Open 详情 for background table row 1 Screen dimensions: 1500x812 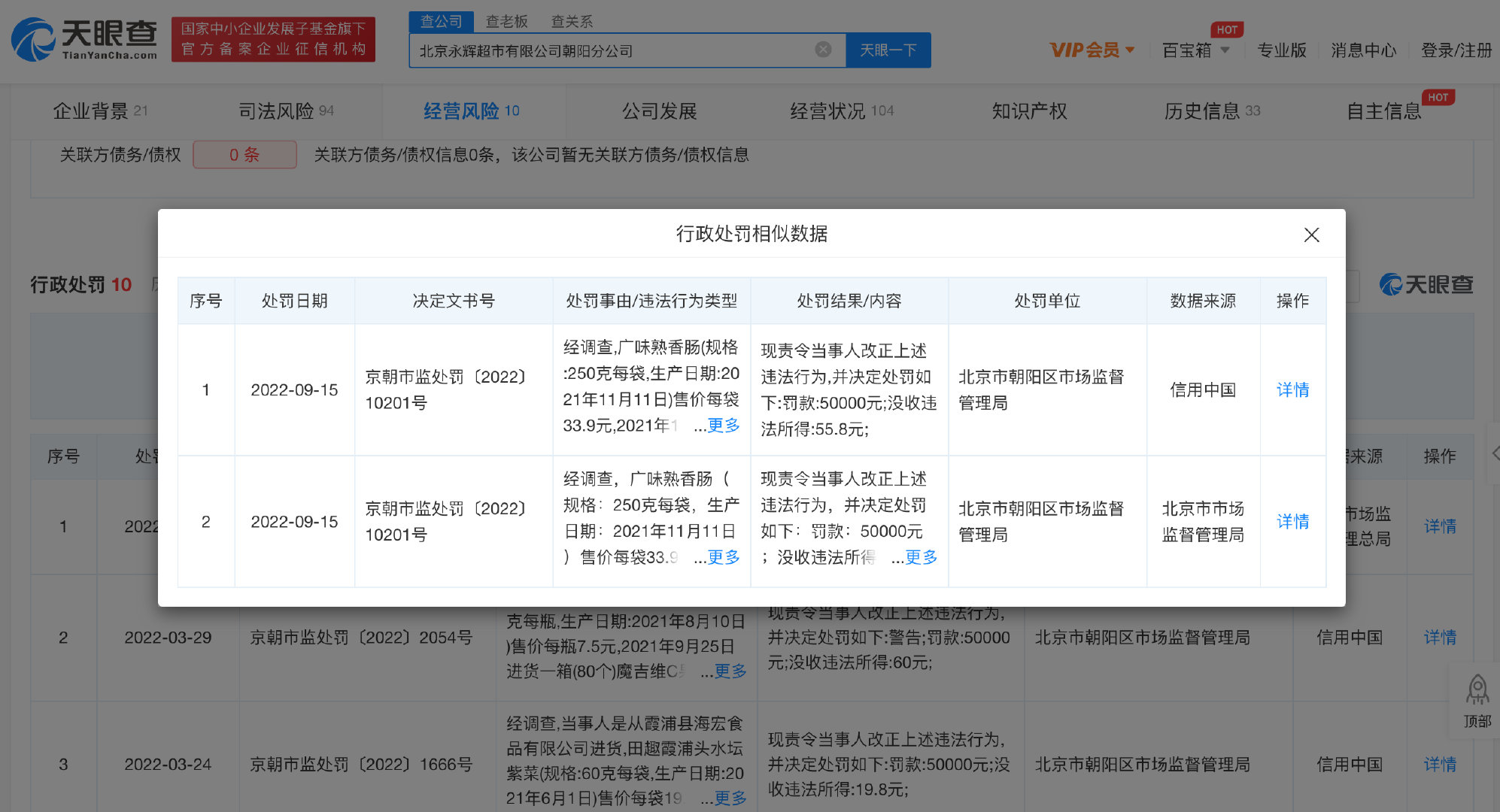click(1440, 526)
